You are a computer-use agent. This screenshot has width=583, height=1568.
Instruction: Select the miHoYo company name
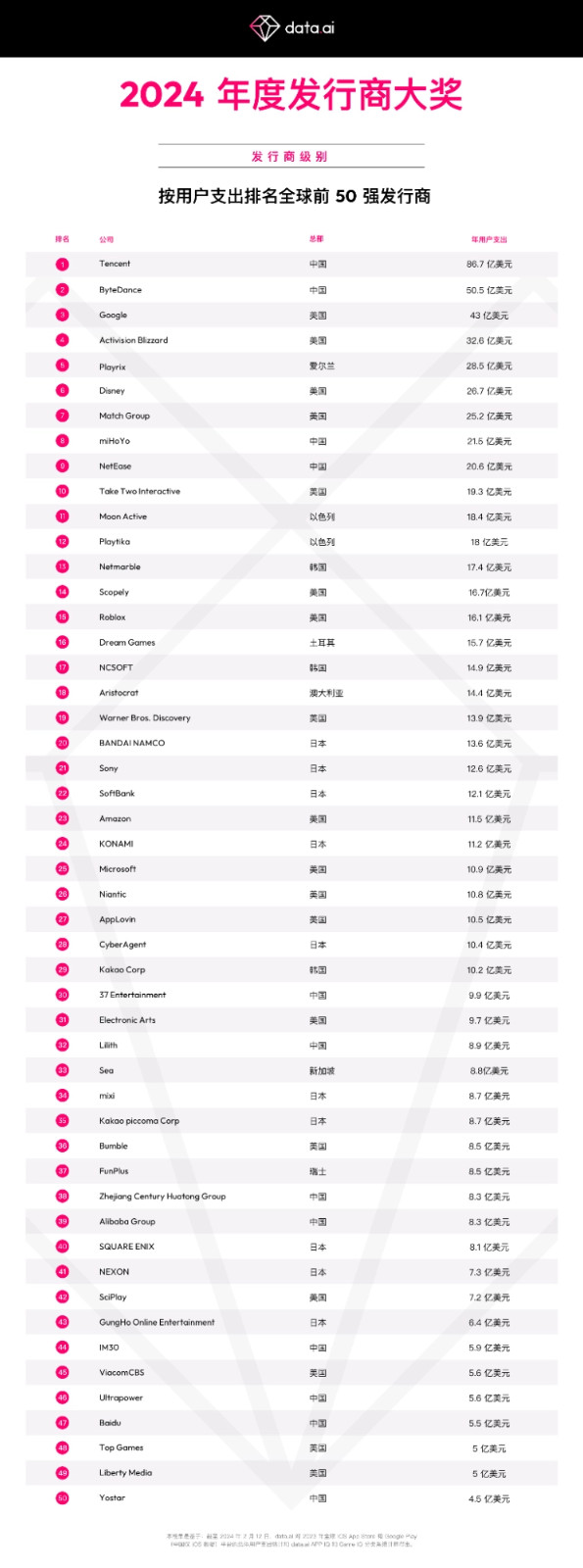coord(115,441)
